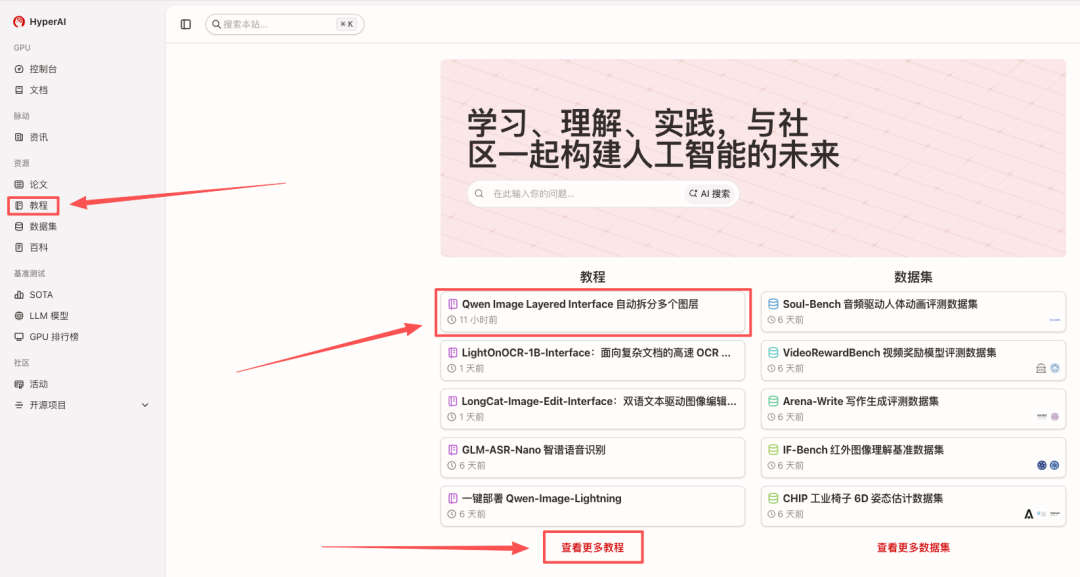Click the LLM 模型 icon
Image resolution: width=1080 pixels, height=577 pixels.
pyautogui.click(x=19, y=316)
